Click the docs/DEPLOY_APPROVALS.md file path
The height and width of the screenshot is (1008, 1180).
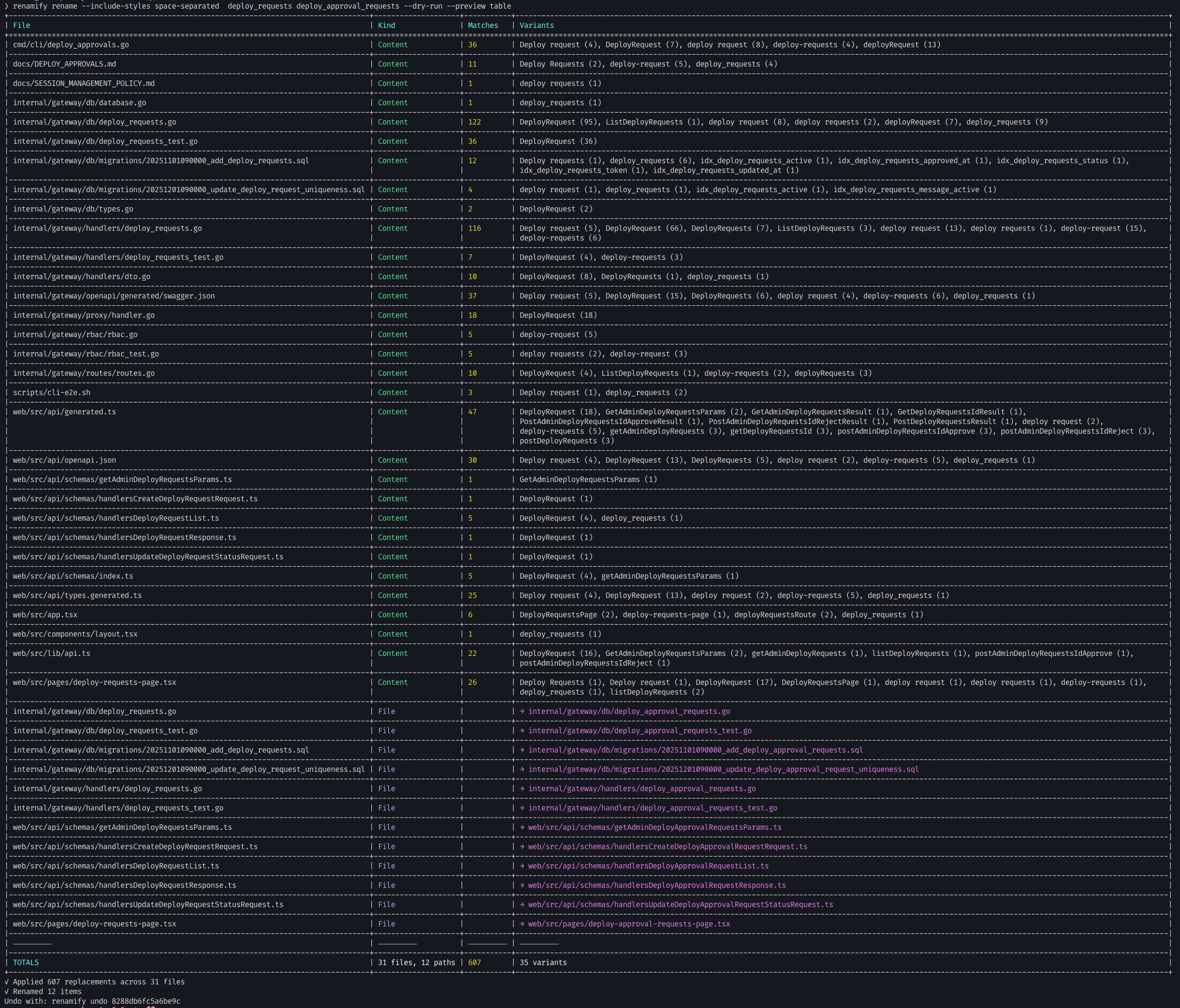(x=64, y=64)
